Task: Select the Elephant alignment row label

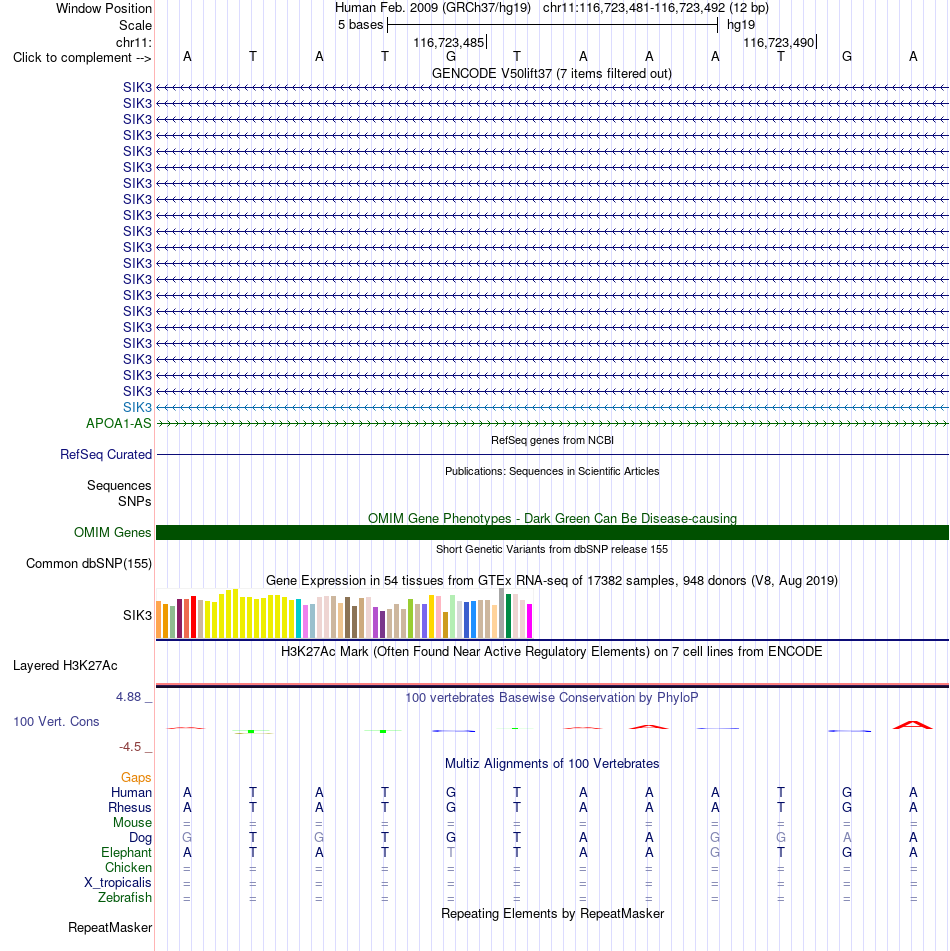Action: 126,853
